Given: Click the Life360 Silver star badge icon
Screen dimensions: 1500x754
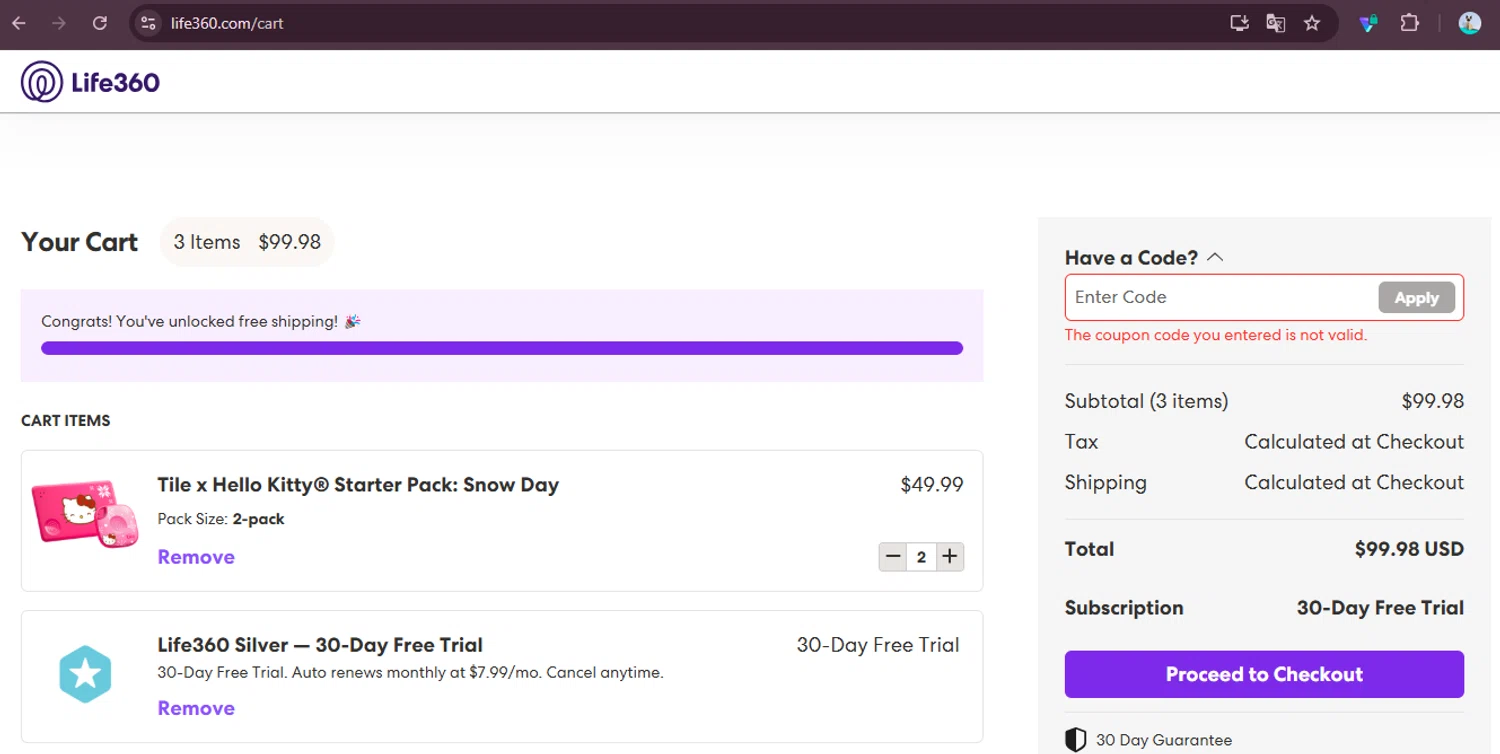Looking at the screenshot, I should pyautogui.click(x=85, y=674).
